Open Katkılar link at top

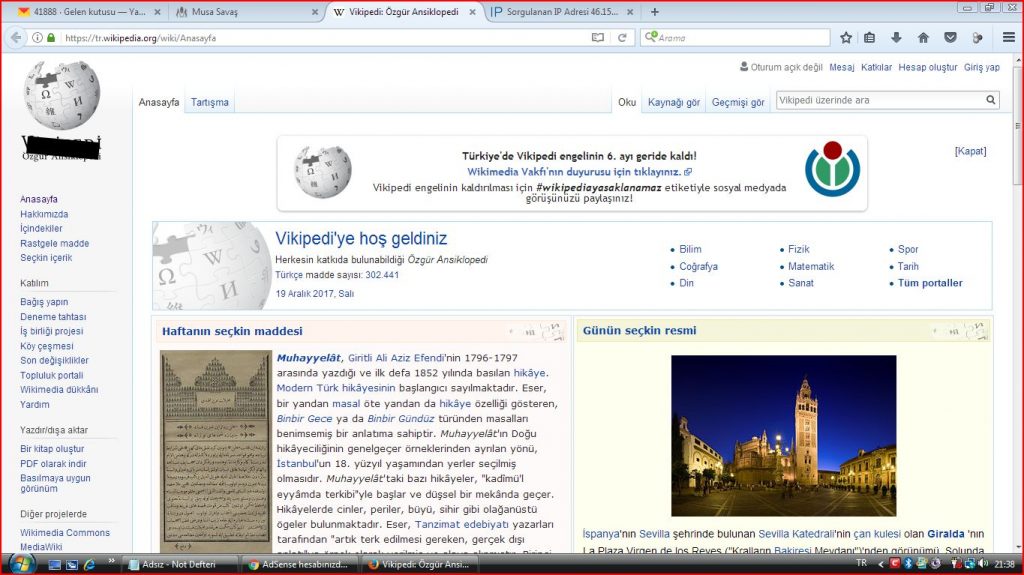[x=876, y=67]
